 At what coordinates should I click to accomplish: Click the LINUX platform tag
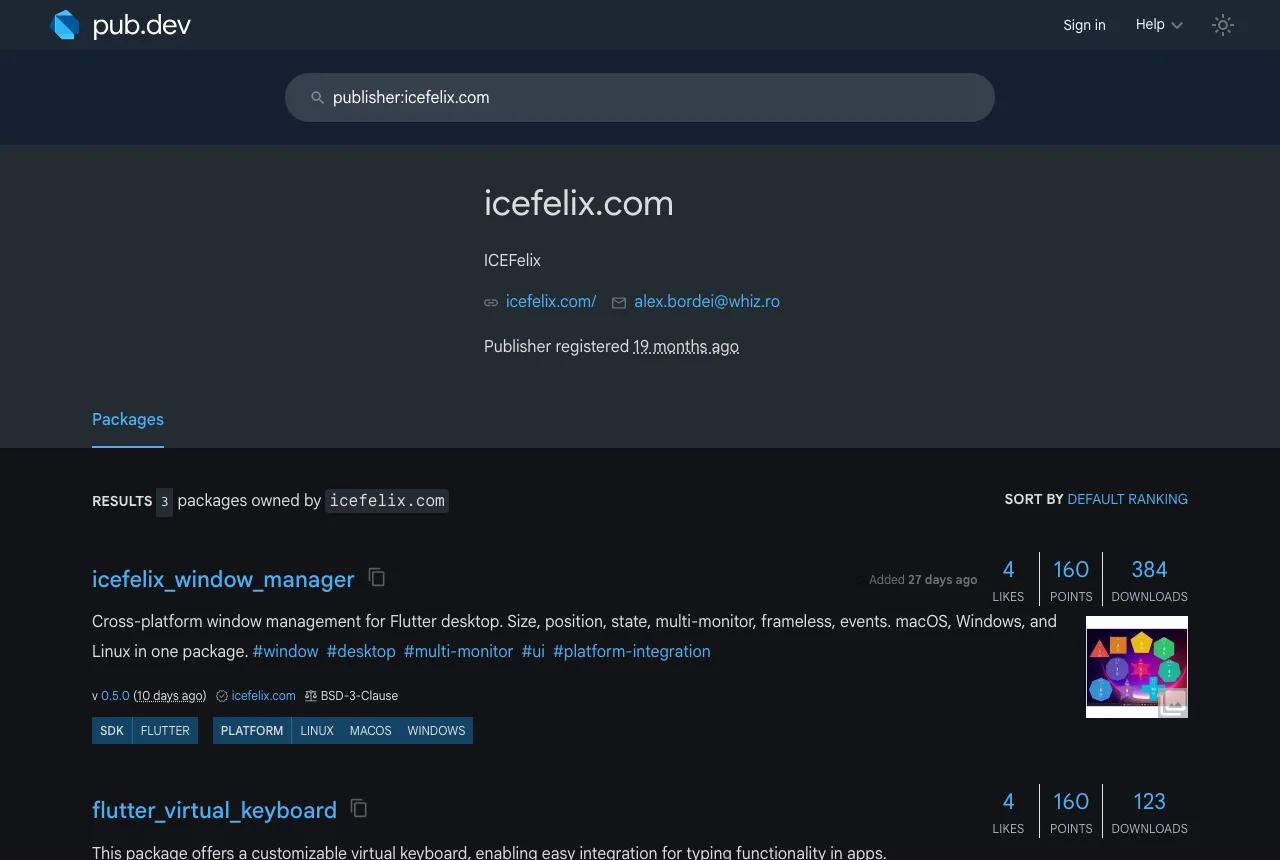[x=317, y=731]
